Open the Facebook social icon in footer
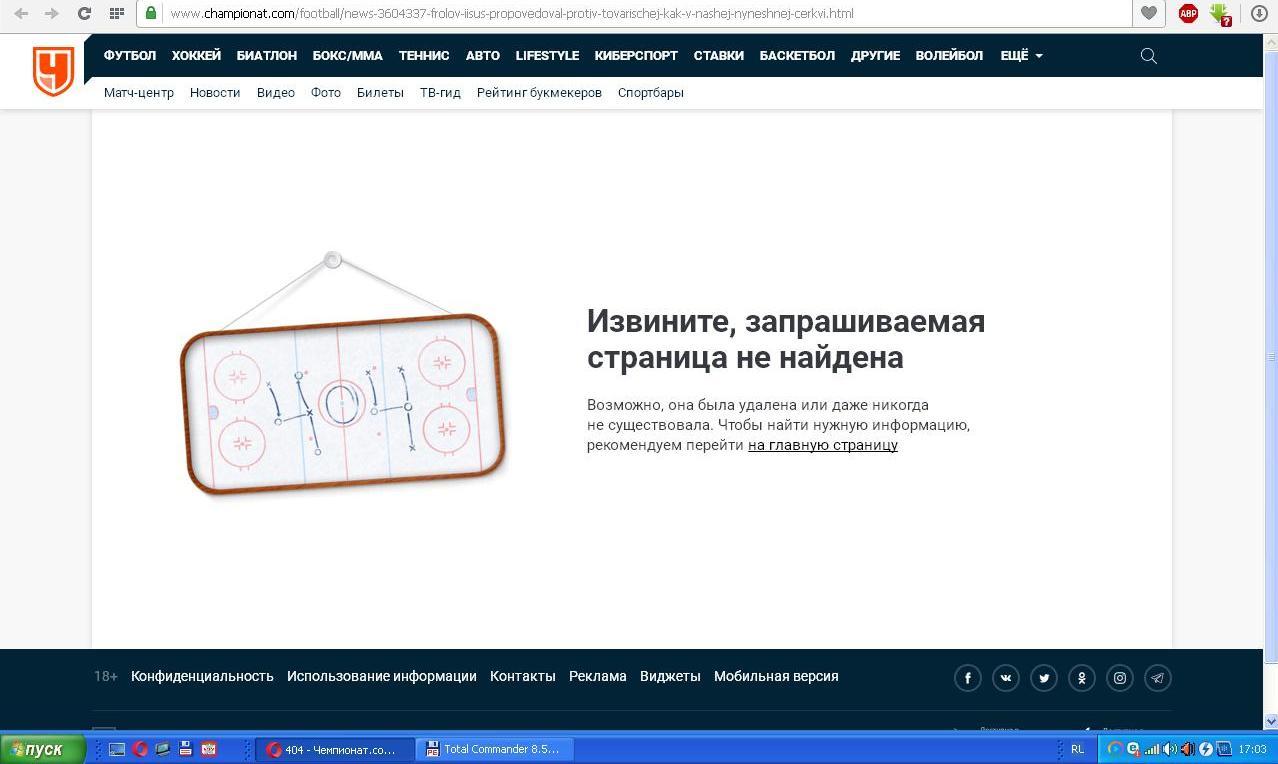Screen dimensions: 1278x764 pyautogui.click(x=967, y=678)
